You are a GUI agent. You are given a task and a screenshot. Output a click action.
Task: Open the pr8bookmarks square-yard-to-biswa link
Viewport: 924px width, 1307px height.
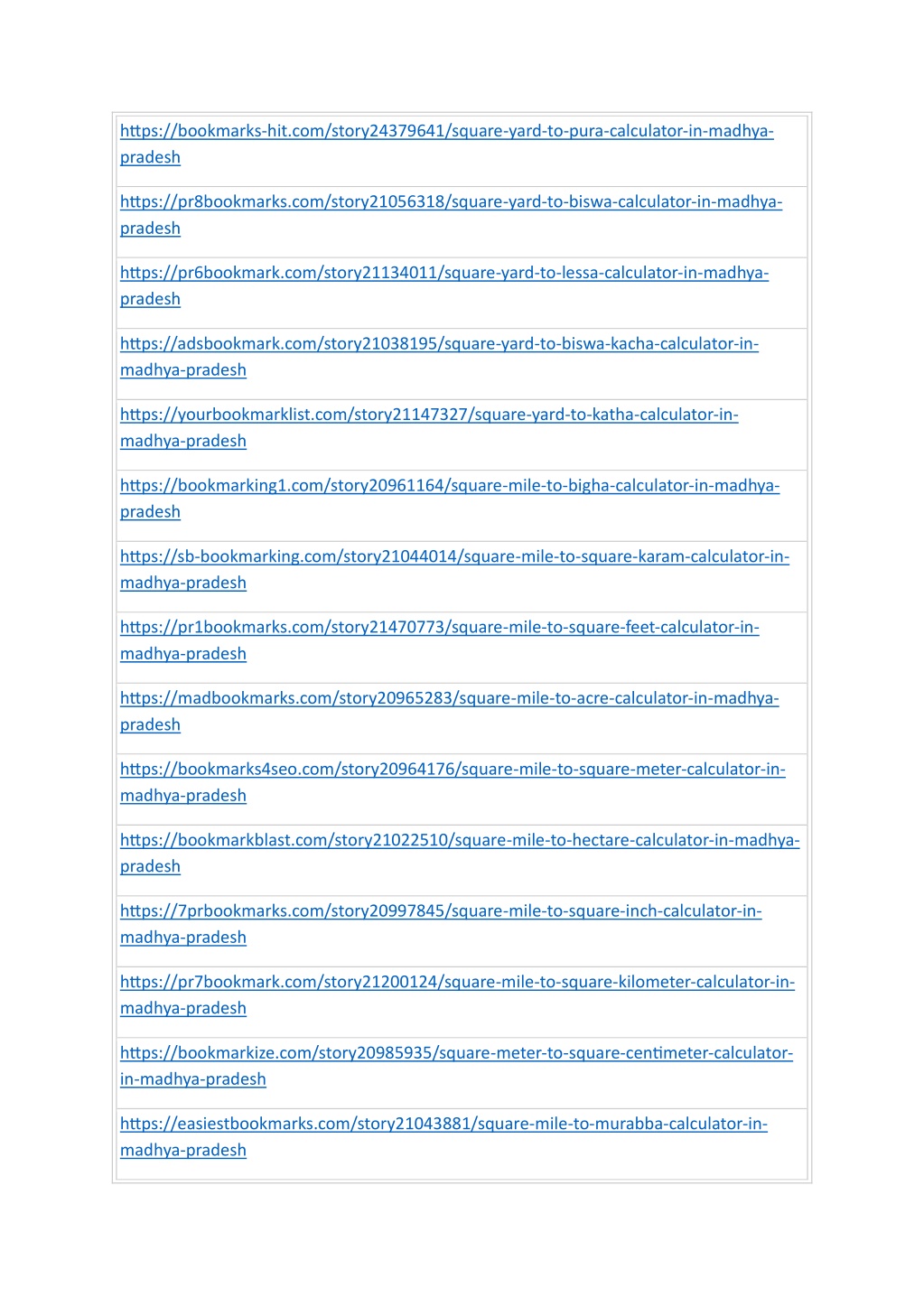pyautogui.click(x=451, y=202)
